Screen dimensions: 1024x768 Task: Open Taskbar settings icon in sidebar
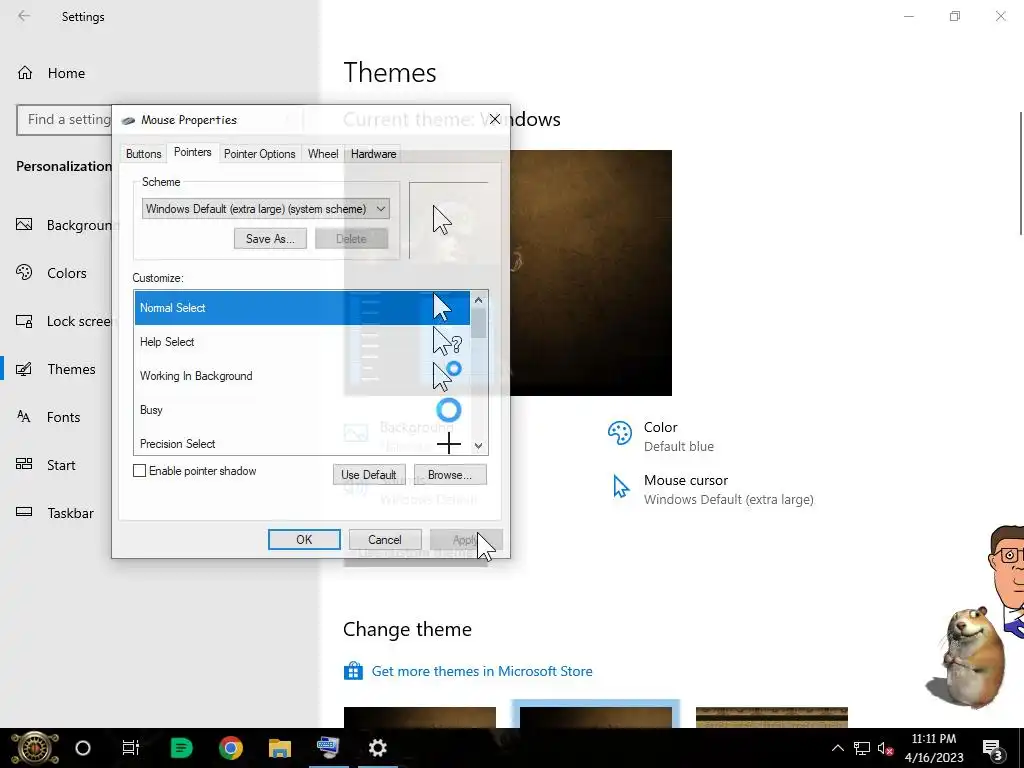24,512
